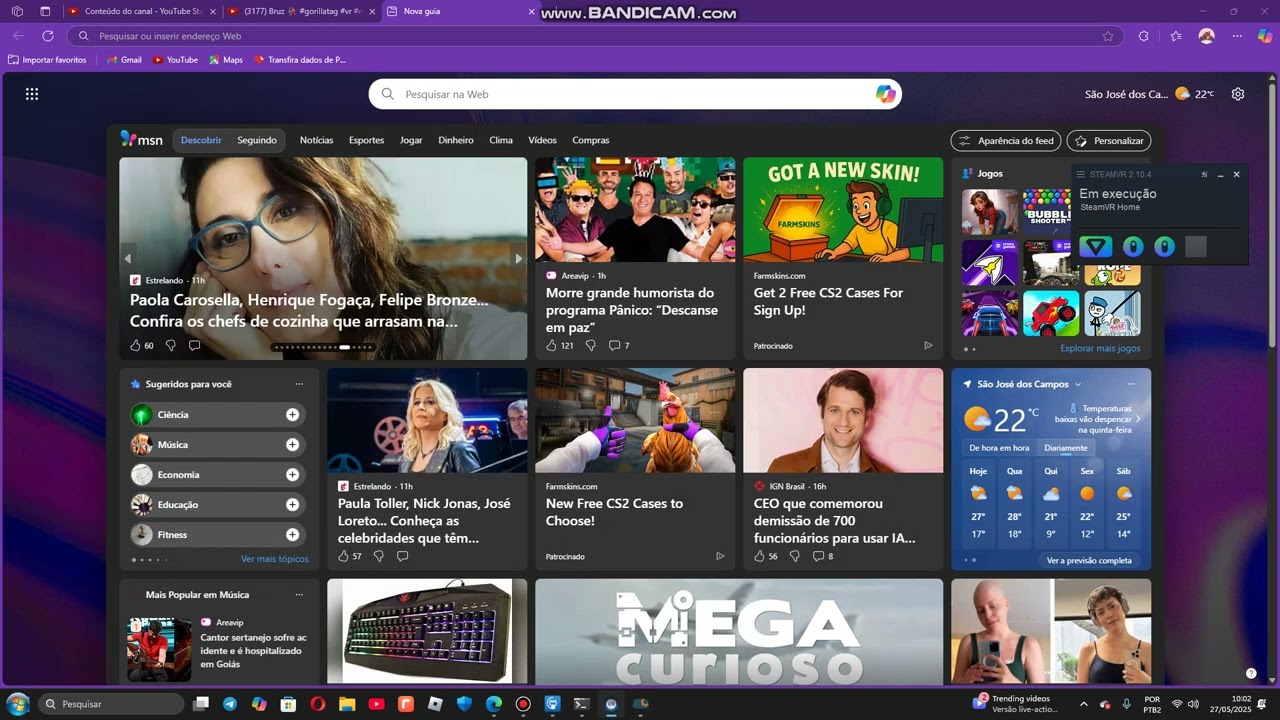Open the favorites list icon in toolbar
Image resolution: width=1280 pixels, height=720 pixels.
(1176, 36)
